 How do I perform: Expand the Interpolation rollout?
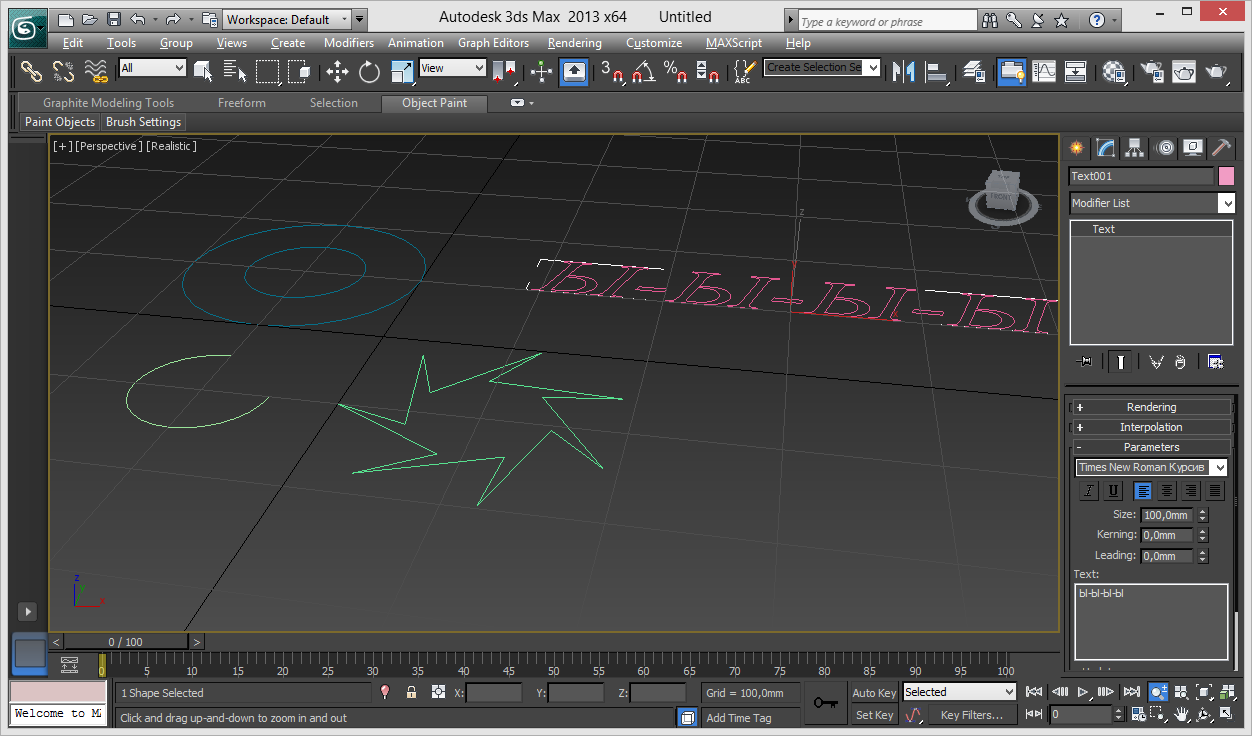click(1151, 427)
